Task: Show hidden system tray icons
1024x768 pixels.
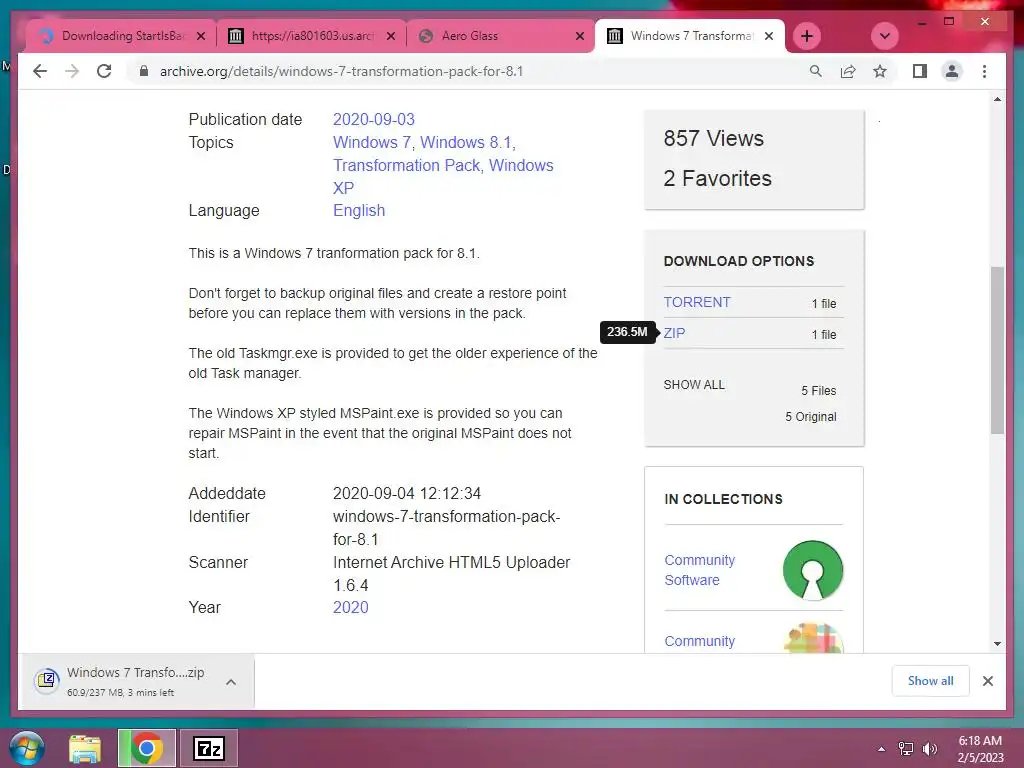Action: pyautogui.click(x=882, y=749)
